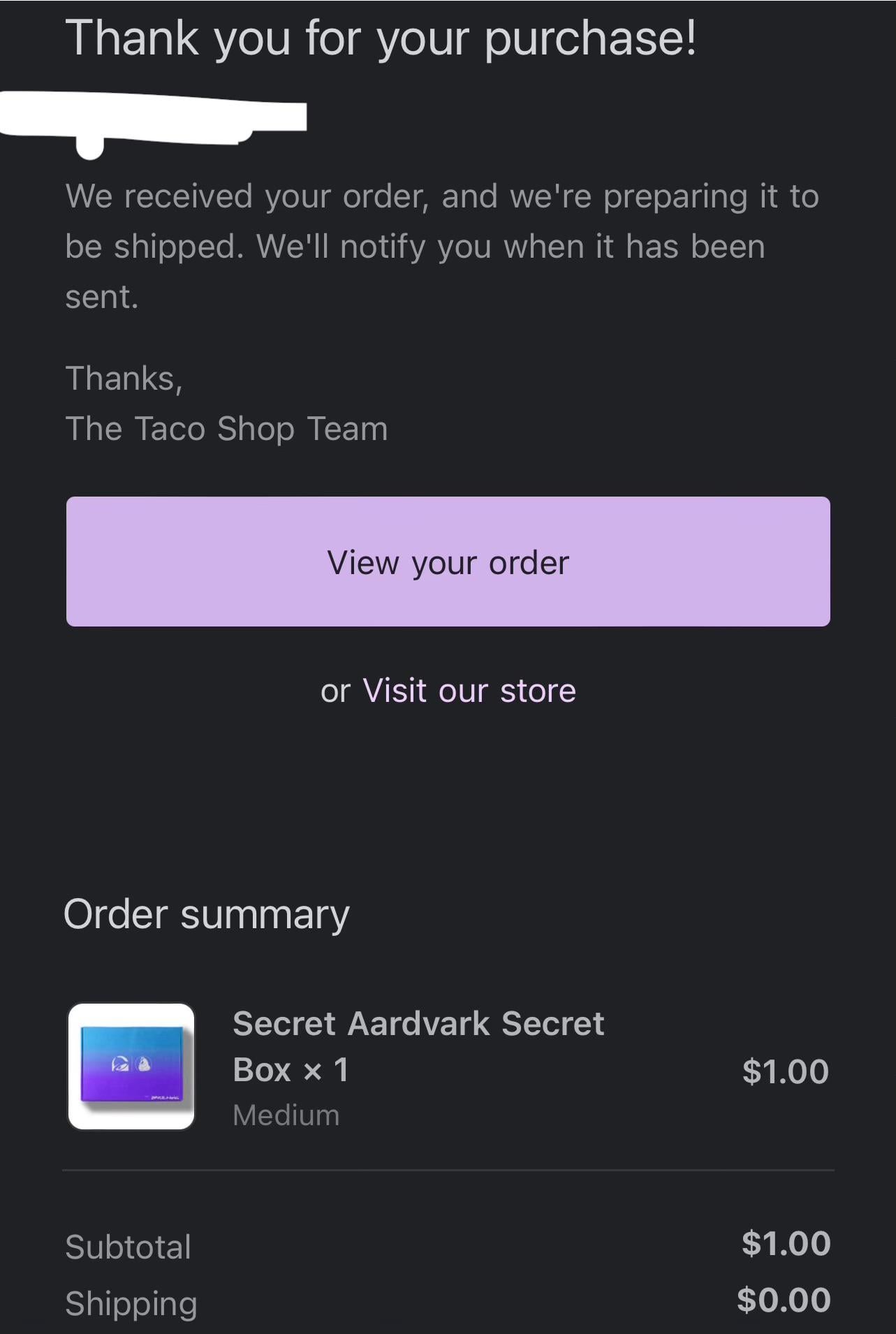Image resolution: width=896 pixels, height=1334 pixels.
Task: Tap the Subtotal amount $1.00
Action: [x=786, y=1244]
